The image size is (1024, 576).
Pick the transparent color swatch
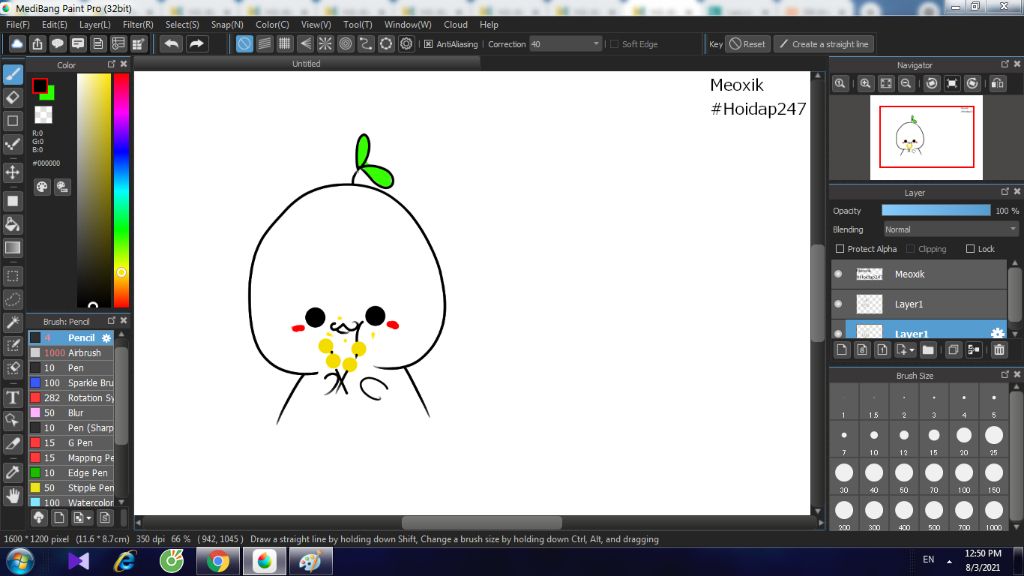[x=43, y=115]
